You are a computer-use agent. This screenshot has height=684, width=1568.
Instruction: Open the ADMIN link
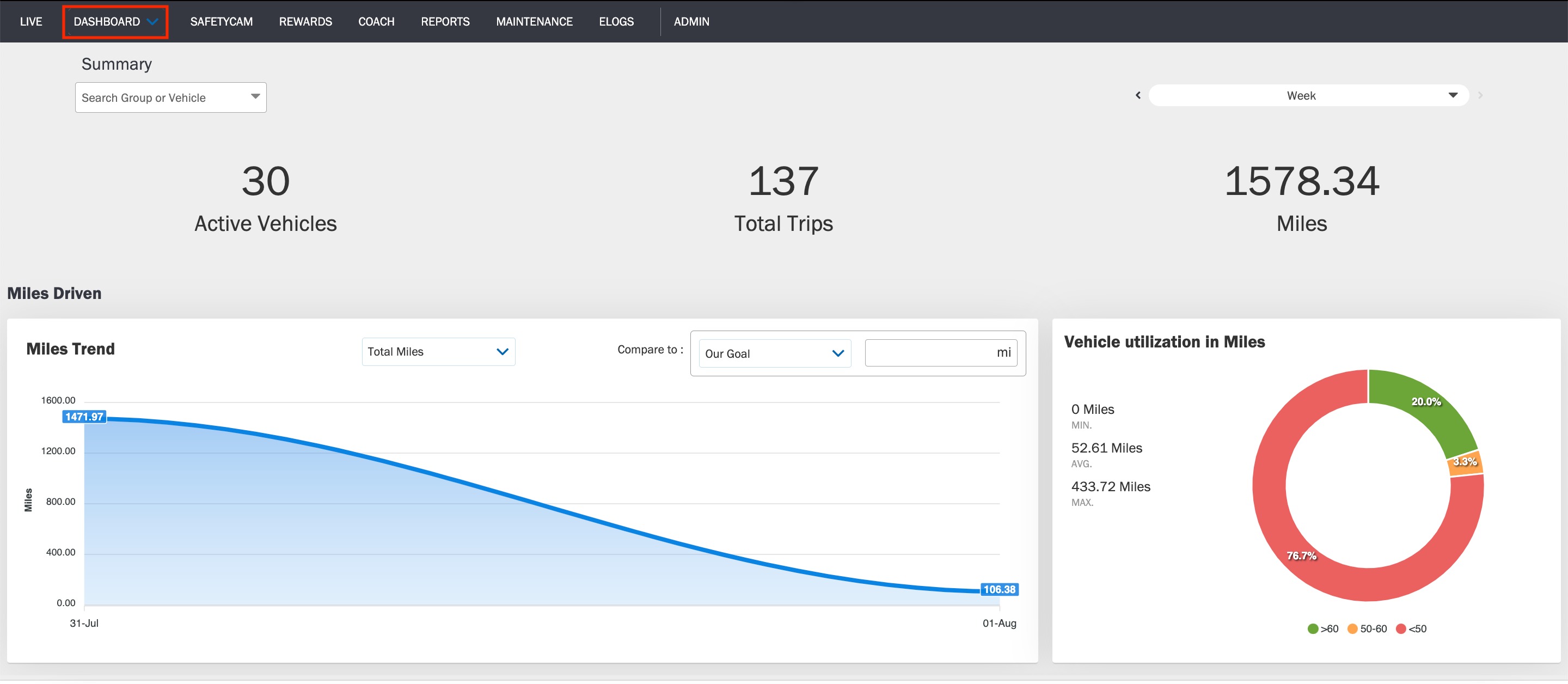coord(691,22)
